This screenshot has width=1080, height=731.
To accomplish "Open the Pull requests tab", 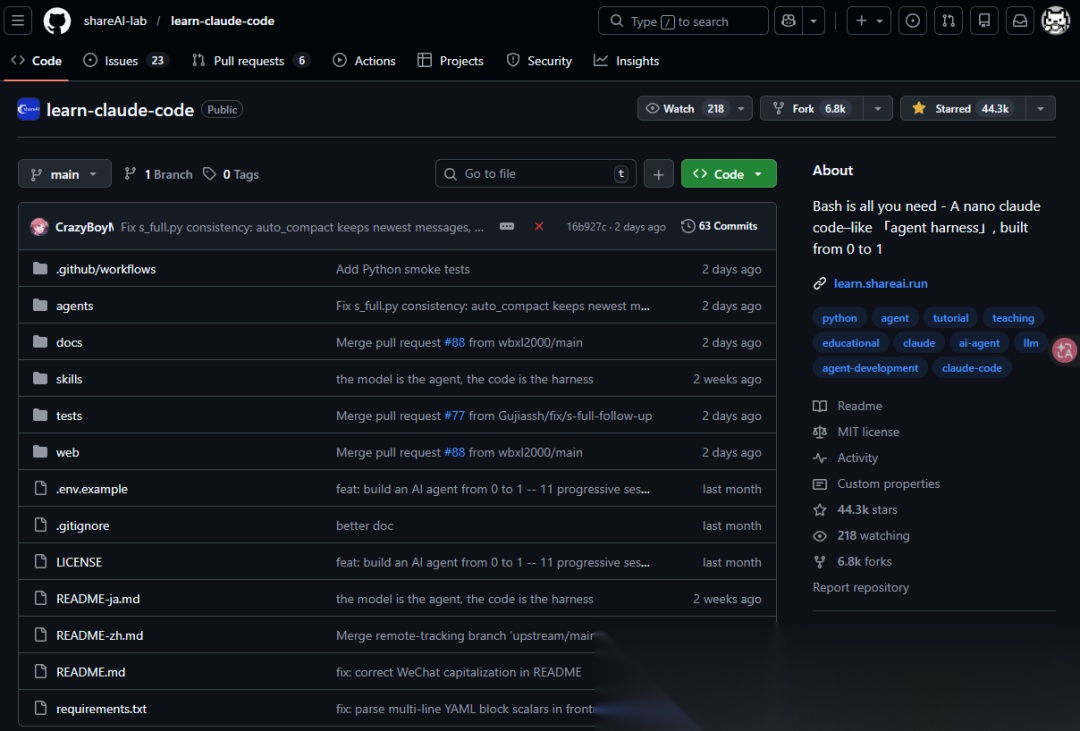I will [x=251, y=61].
